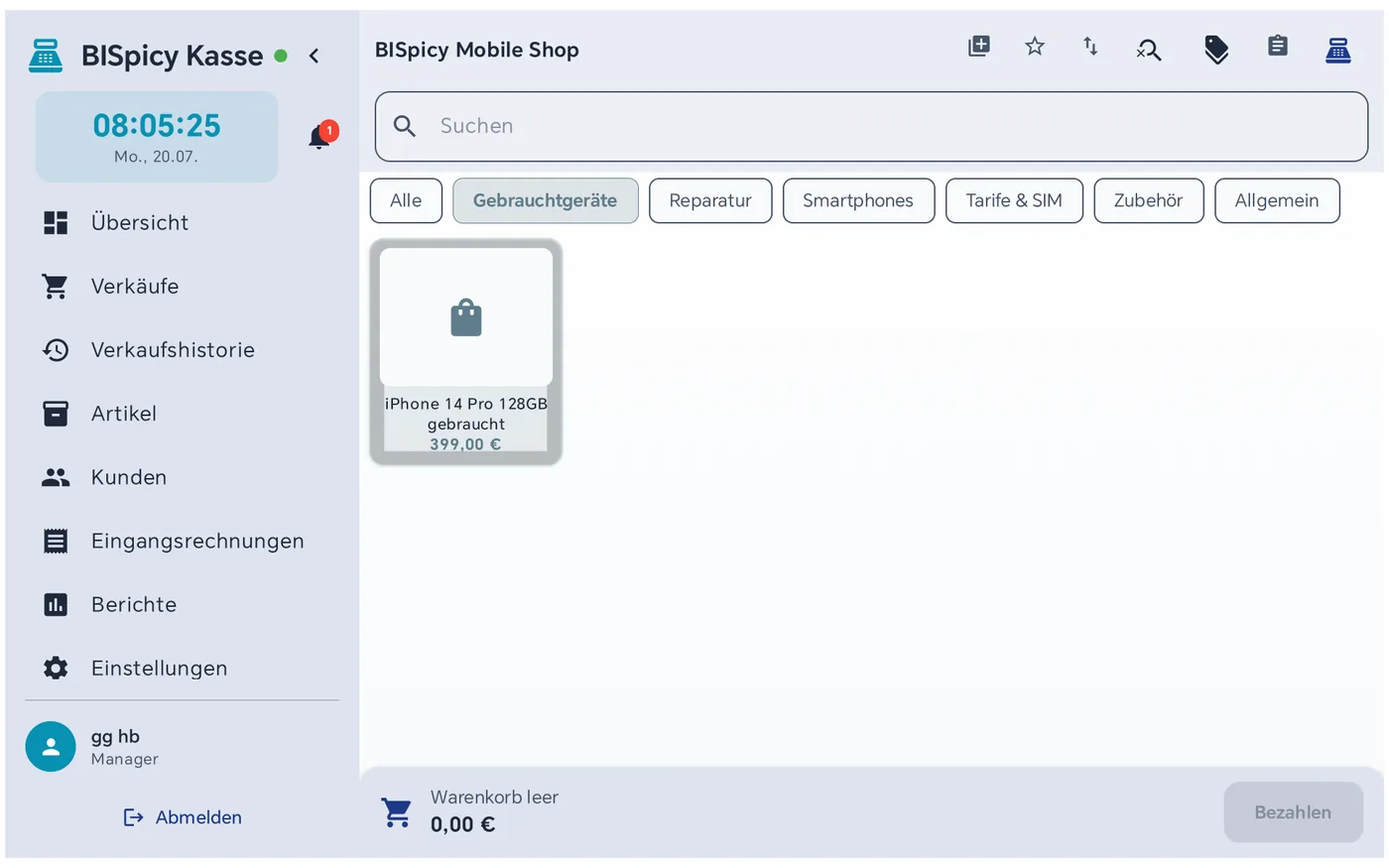This screenshot has width=1389, height=868.
Task: Switch to the Tarife & SIM category
Action: (x=1014, y=200)
